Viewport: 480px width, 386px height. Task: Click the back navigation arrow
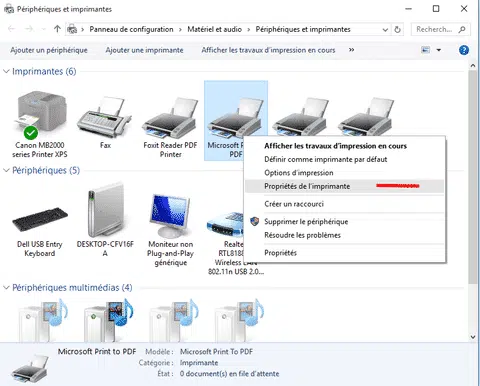11,29
